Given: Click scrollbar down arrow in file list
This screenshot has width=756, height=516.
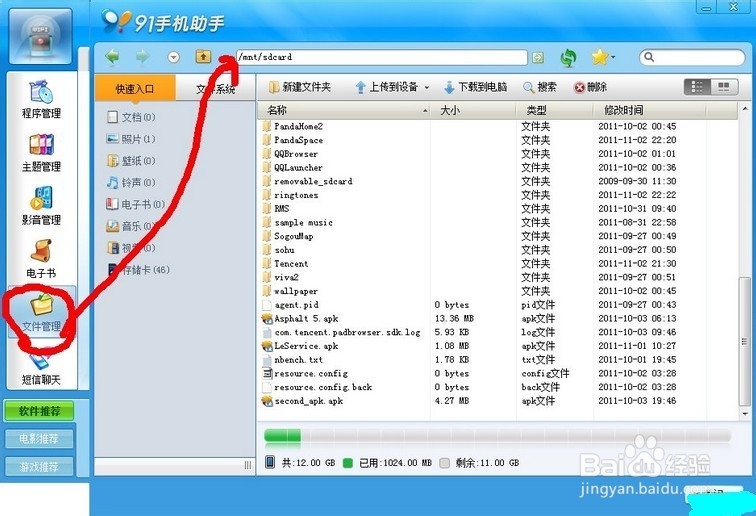Looking at the screenshot, I should (745, 414).
